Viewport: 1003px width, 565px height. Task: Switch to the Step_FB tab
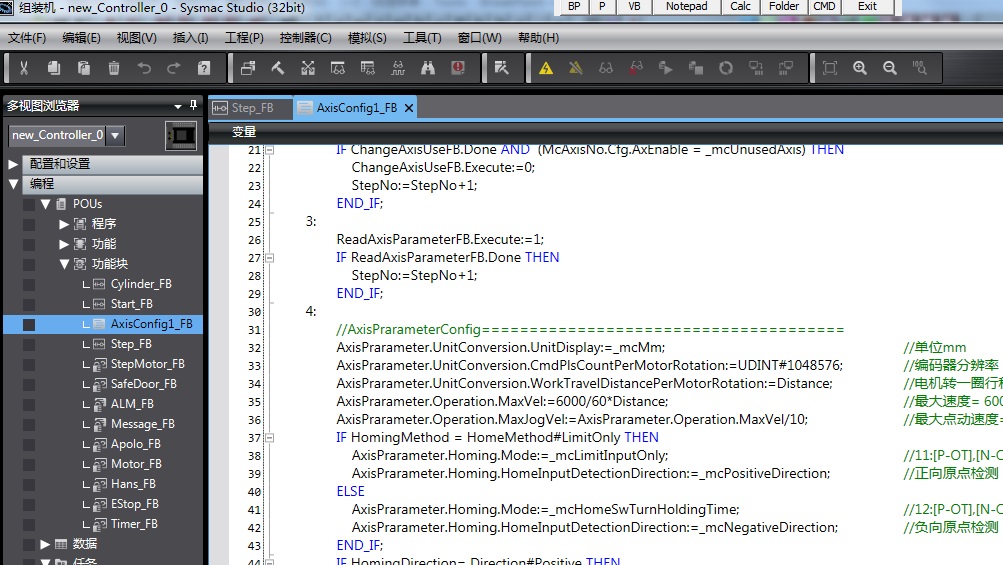[252, 108]
